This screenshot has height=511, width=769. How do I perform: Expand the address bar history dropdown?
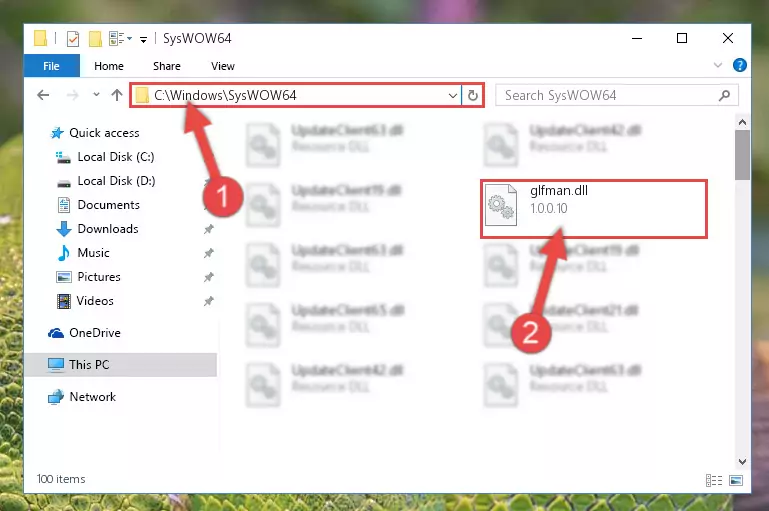pyautogui.click(x=453, y=95)
